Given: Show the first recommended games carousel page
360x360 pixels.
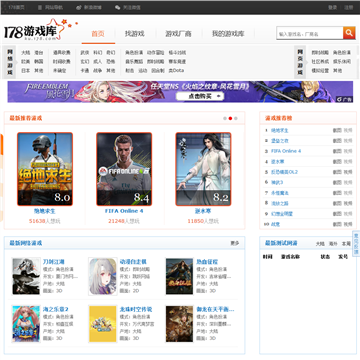Looking at the screenshot, I should (x=225, y=118).
